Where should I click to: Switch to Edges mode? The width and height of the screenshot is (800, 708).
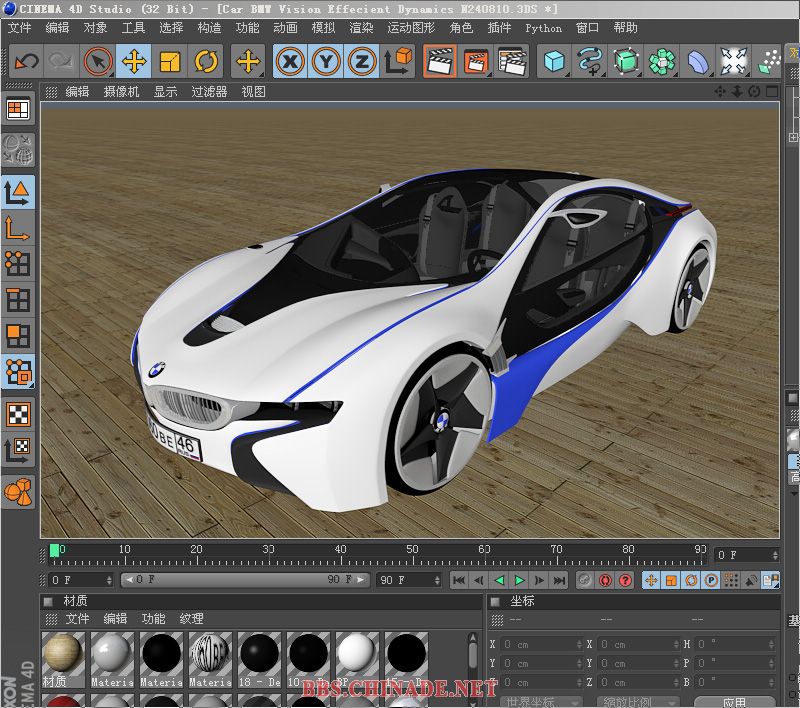[x=18, y=300]
